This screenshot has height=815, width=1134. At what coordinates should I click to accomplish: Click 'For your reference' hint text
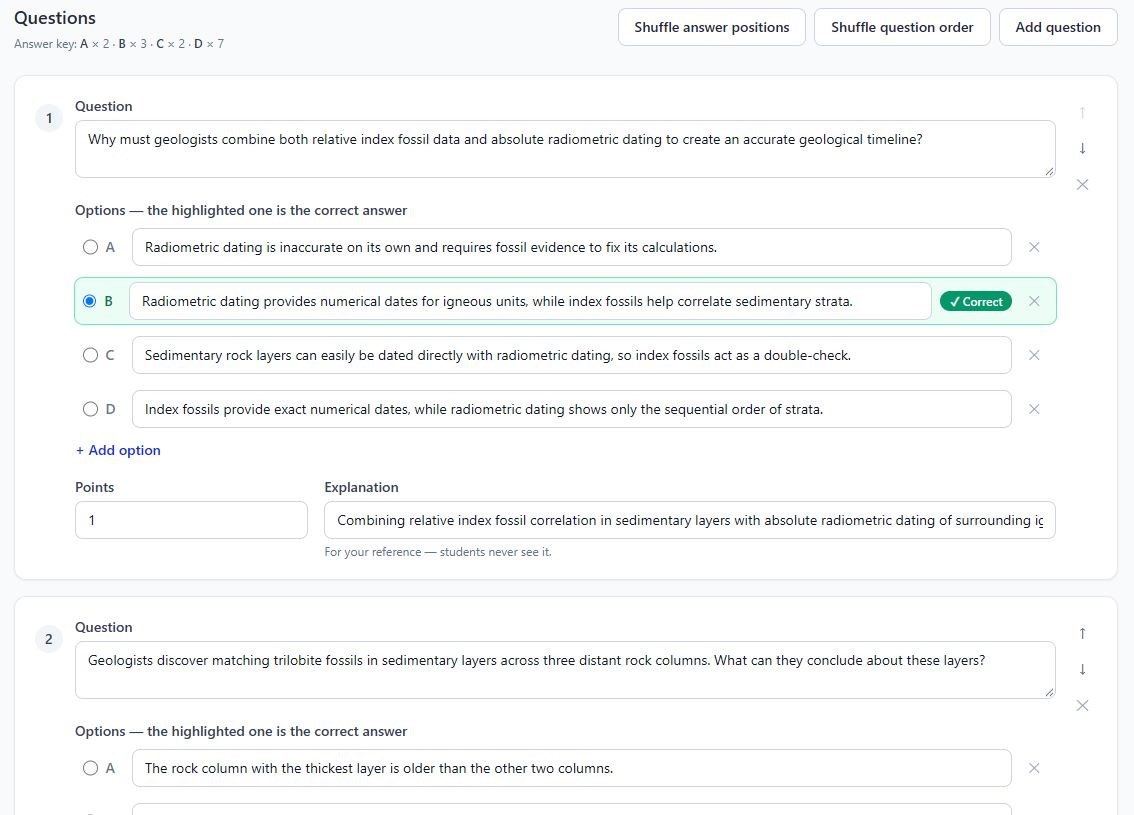438,552
